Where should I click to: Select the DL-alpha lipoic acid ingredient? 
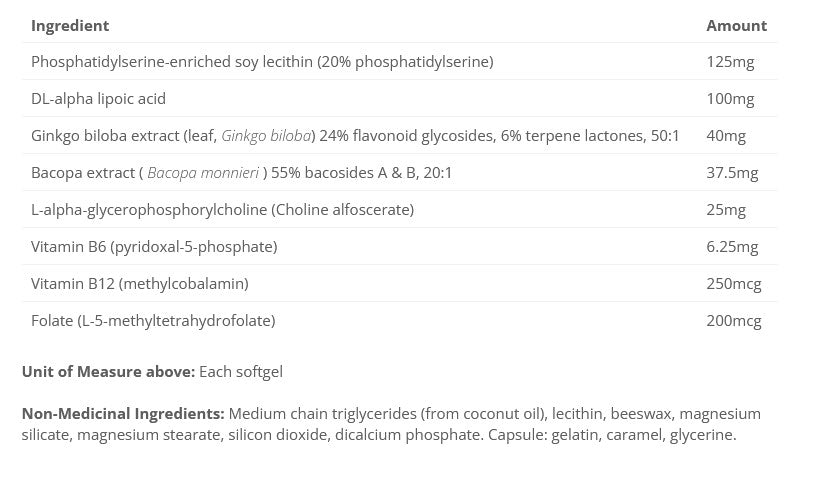98,99
